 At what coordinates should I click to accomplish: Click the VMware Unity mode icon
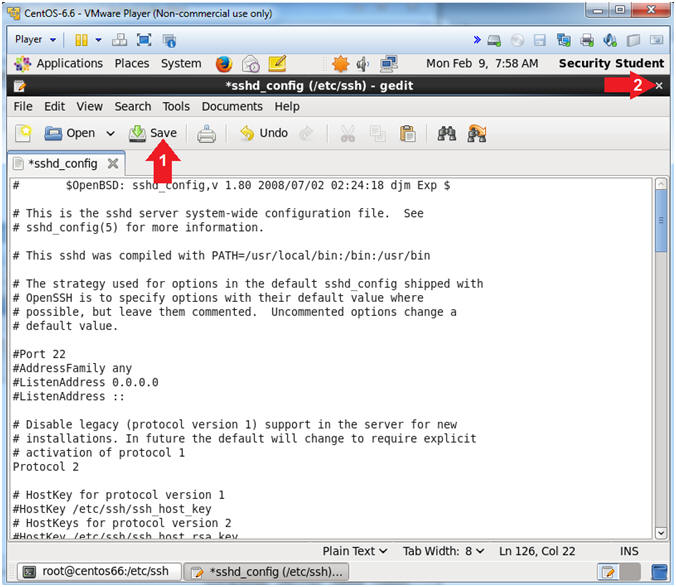[x=169, y=41]
